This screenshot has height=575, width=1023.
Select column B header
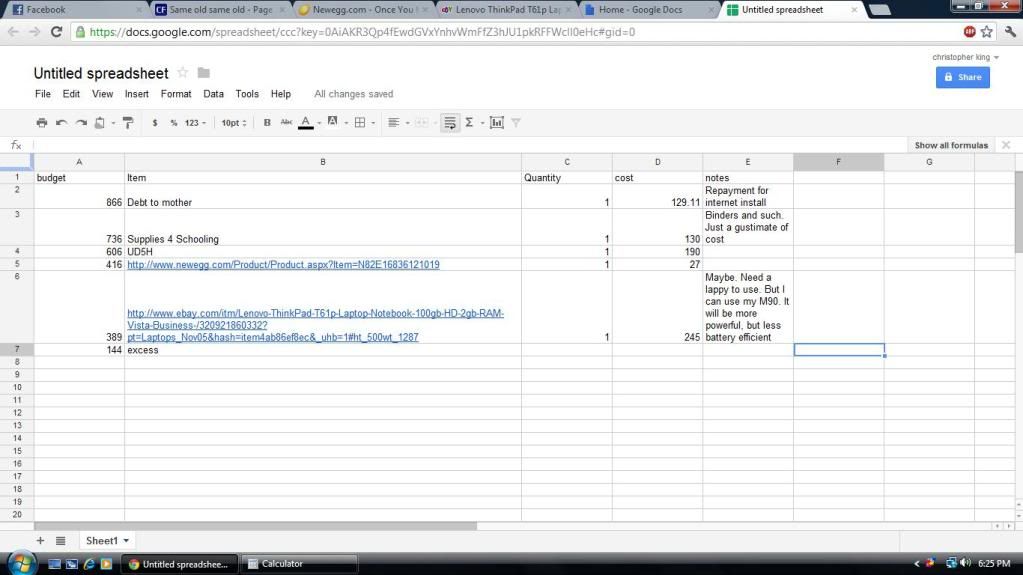coord(323,162)
